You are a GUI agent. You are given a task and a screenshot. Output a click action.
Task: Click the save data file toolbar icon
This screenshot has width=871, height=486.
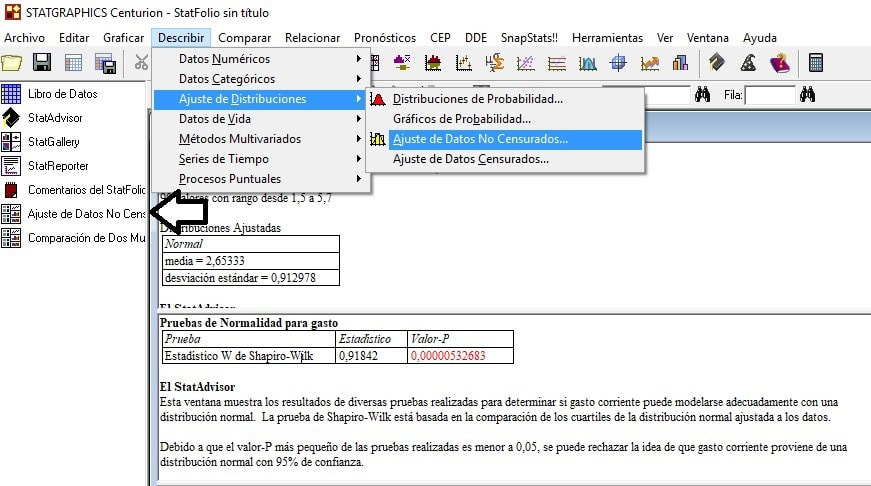105,63
